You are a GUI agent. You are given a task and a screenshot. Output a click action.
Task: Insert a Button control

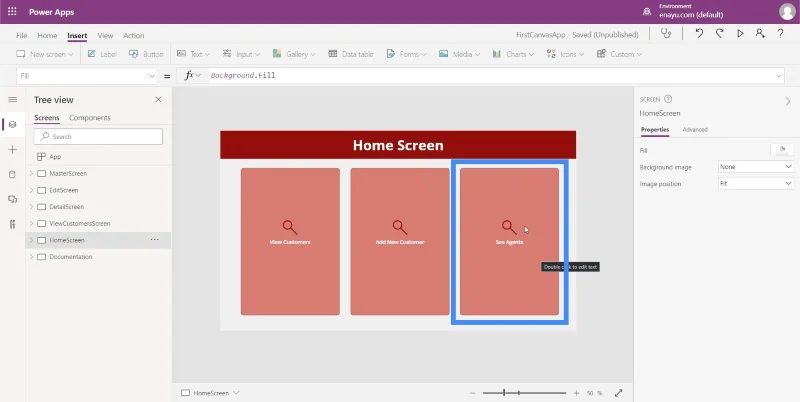point(146,54)
